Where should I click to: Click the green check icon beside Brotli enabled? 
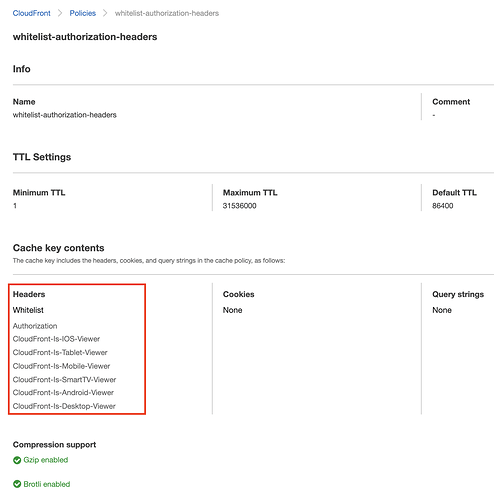(17, 484)
